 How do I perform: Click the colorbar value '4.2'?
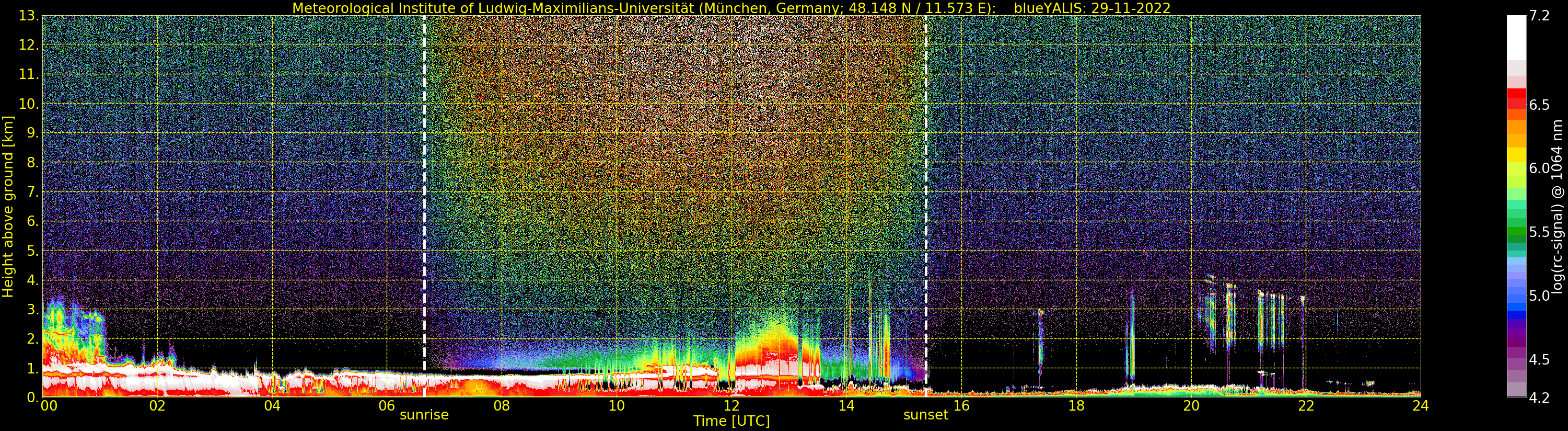point(1539,398)
